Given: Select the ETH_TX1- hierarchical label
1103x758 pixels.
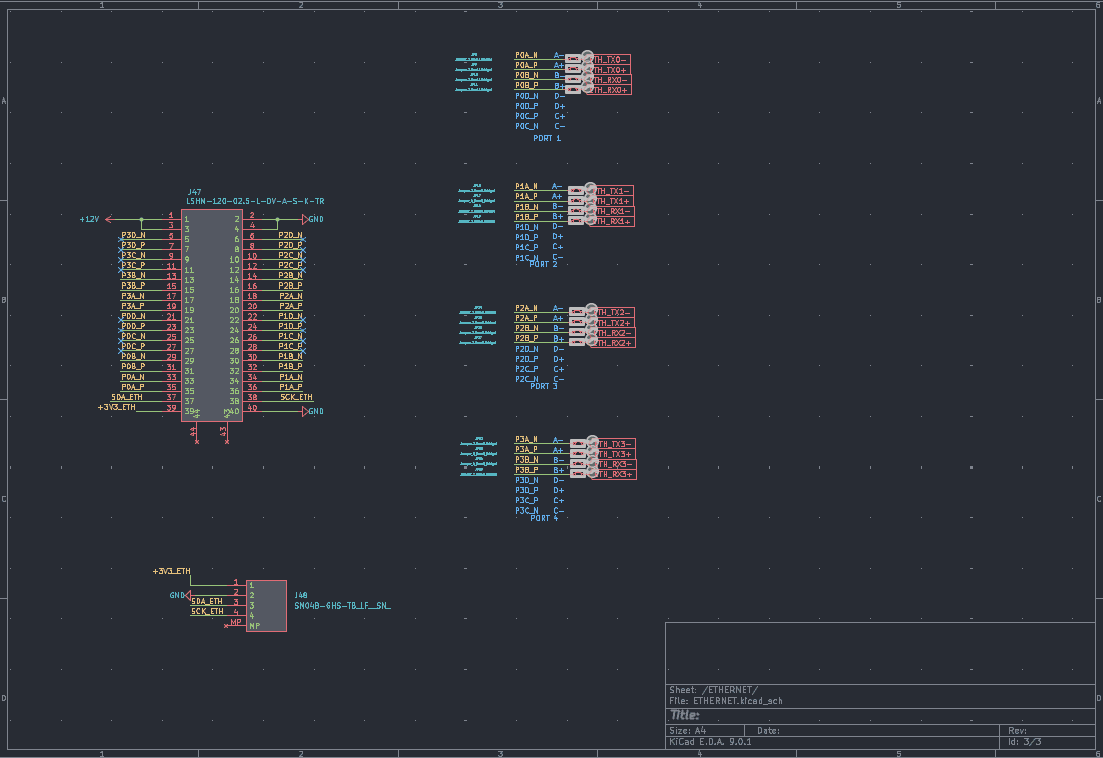Looking at the screenshot, I should click(612, 191).
